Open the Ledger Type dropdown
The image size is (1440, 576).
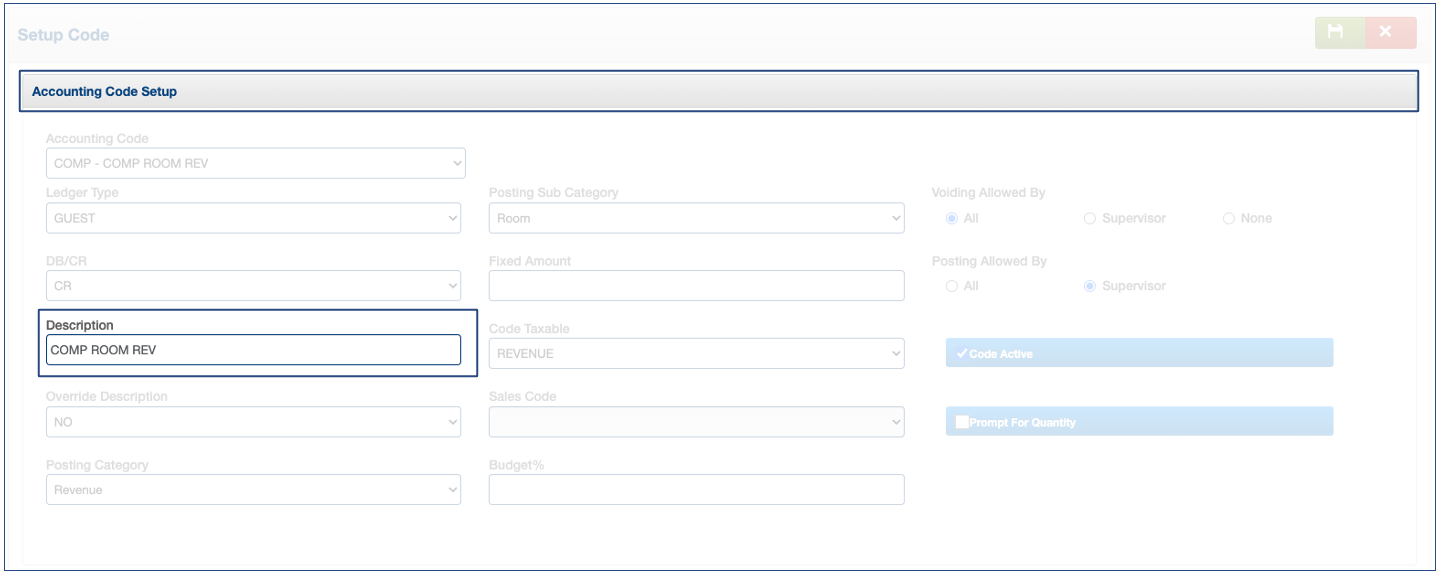[253, 218]
